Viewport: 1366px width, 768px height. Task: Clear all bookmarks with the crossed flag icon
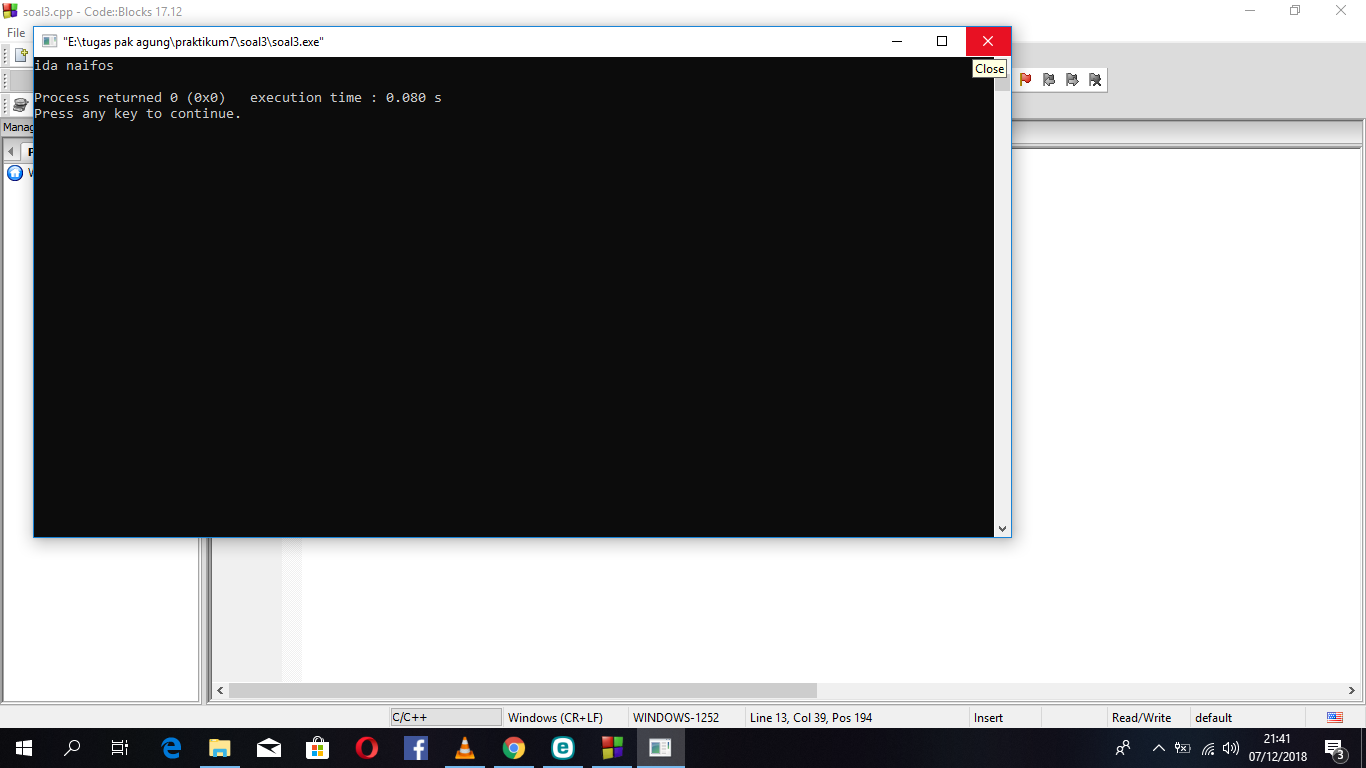pyautogui.click(x=1095, y=79)
